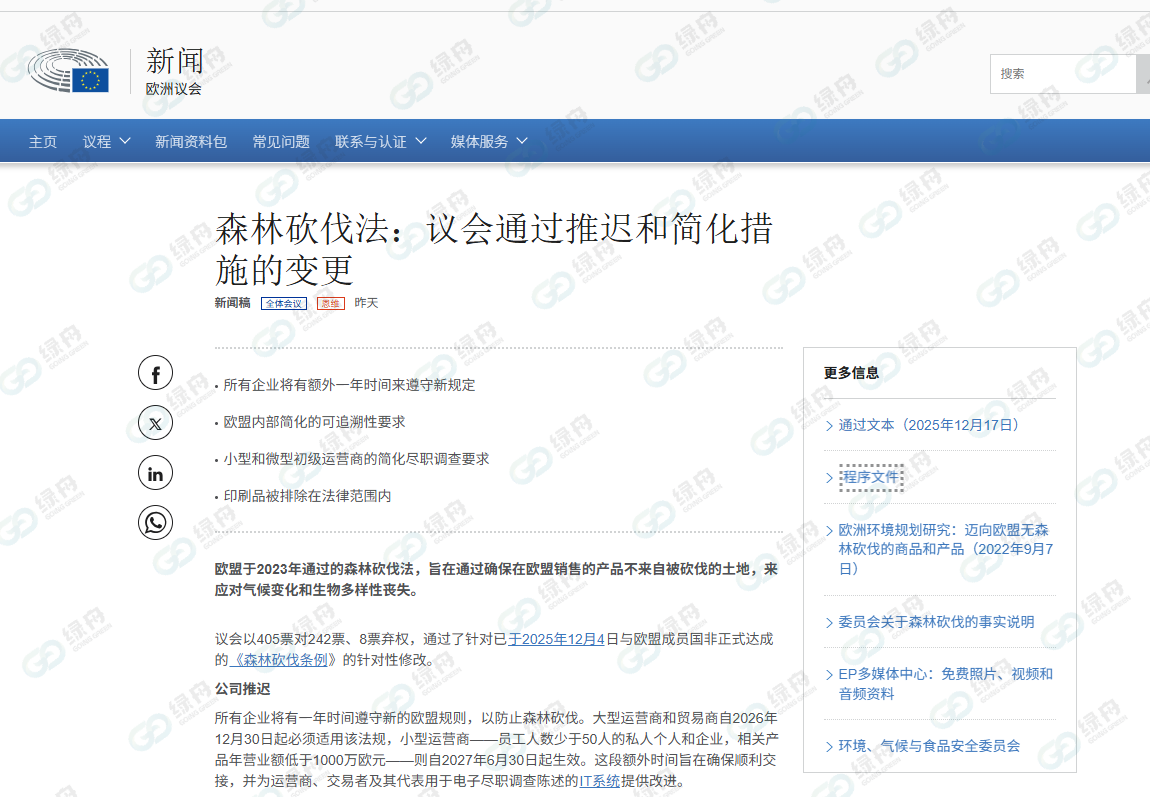Click chevron beside 通过文本 link
1150x797 pixels.
tap(829, 426)
